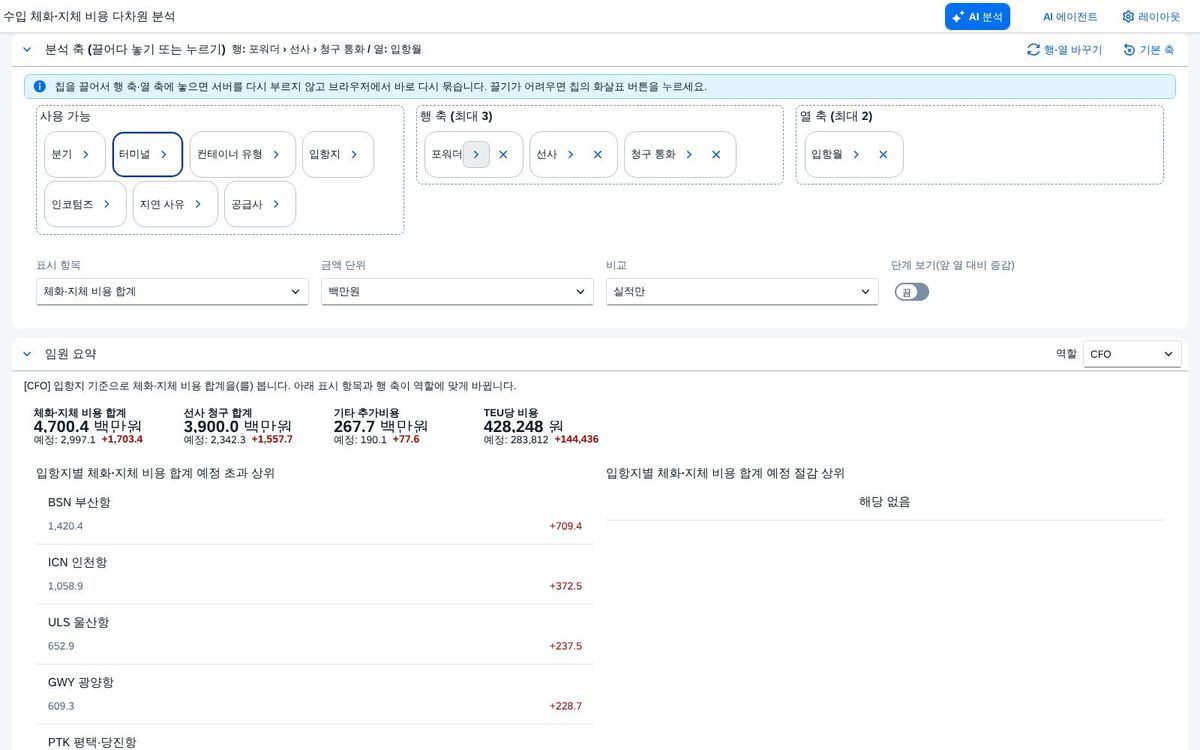Select the 인코텀즈 chip label
1200x750 pixels.
pos(72,204)
